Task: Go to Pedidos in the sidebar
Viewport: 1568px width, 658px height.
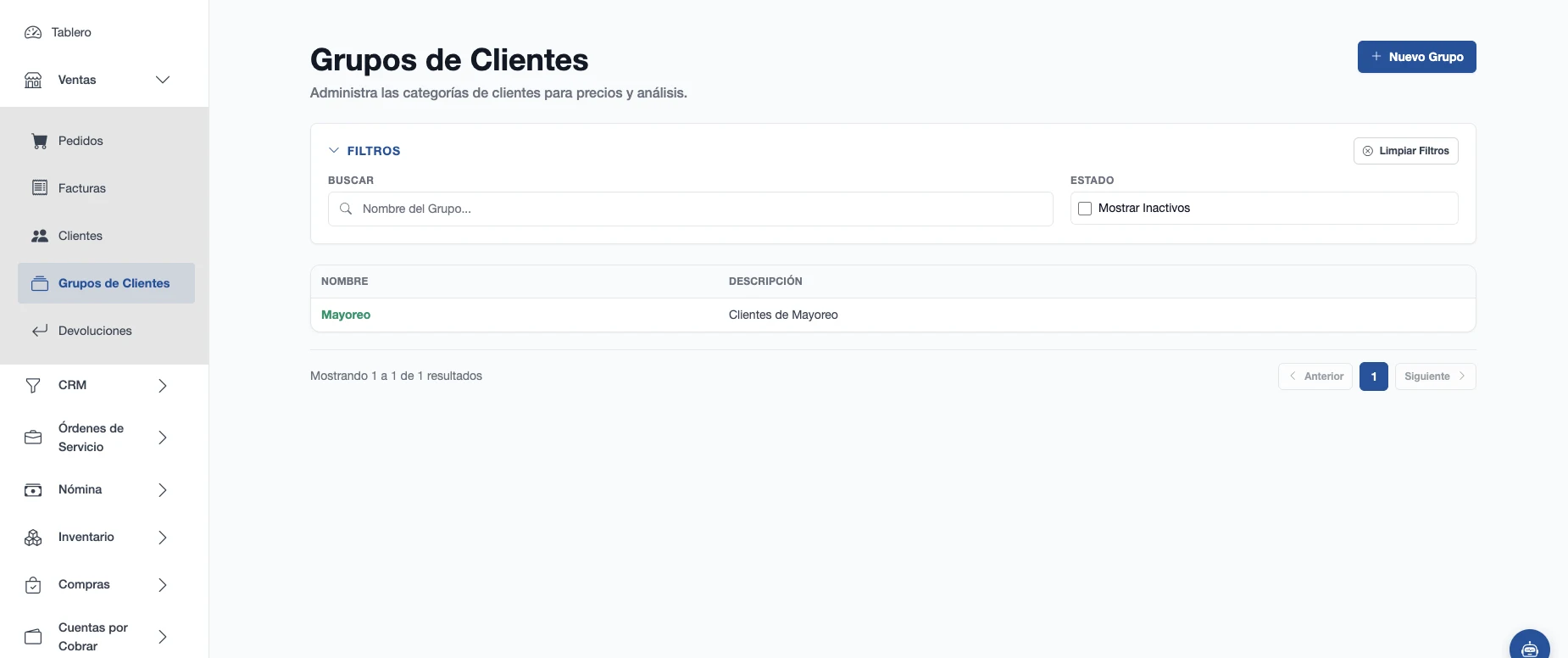Action: [x=106, y=141]
